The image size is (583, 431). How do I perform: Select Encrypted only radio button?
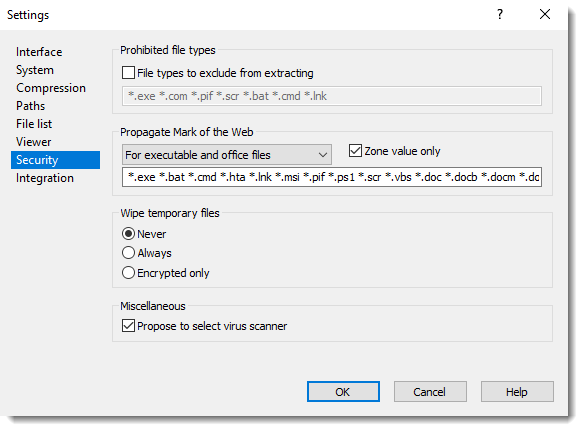click(128, 273)
